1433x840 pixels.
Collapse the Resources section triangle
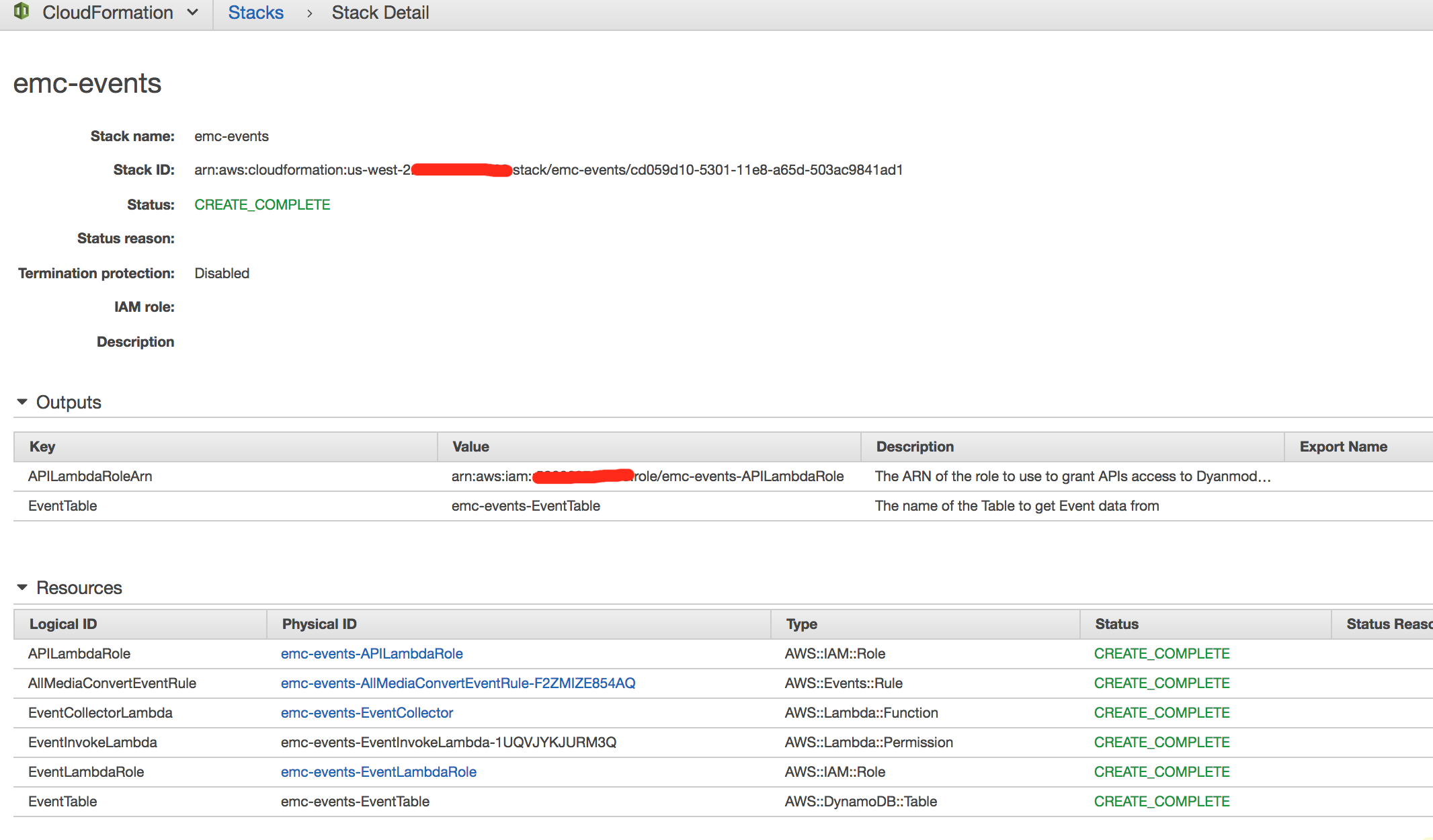22,587
